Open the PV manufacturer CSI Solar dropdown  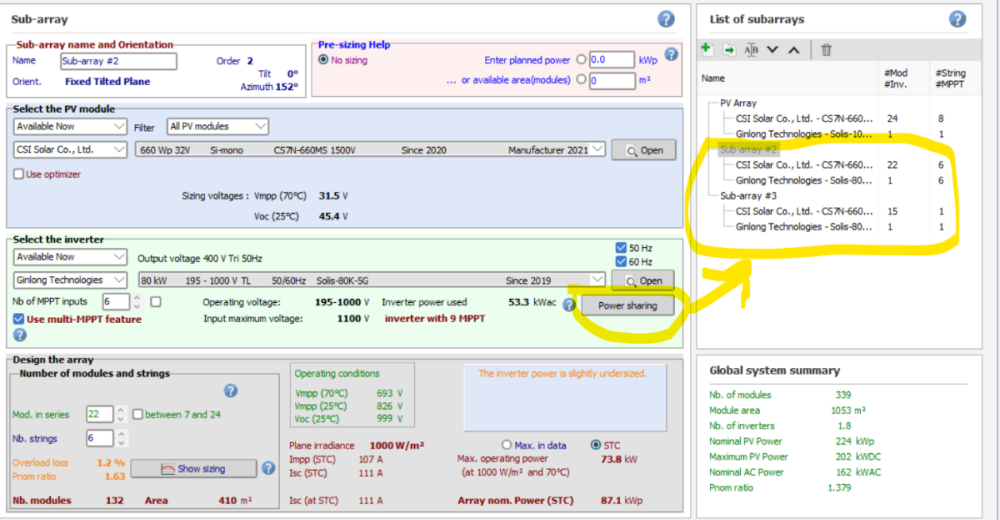pyautogui.click(x=71, y=150)
